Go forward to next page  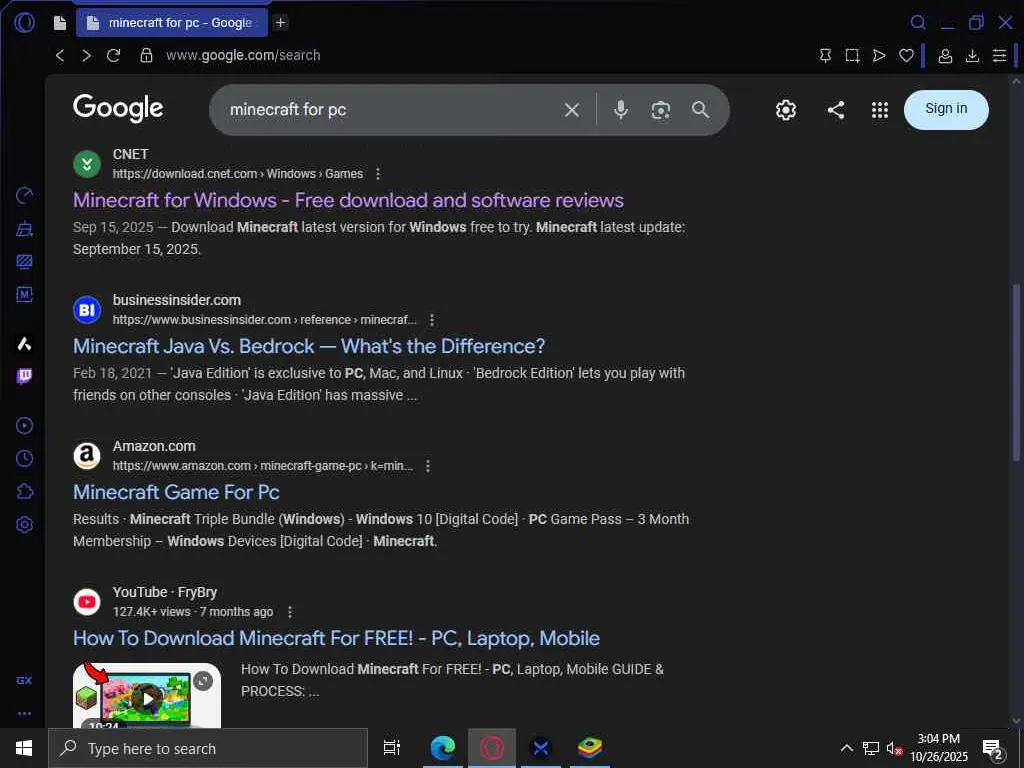click(86, 56)
